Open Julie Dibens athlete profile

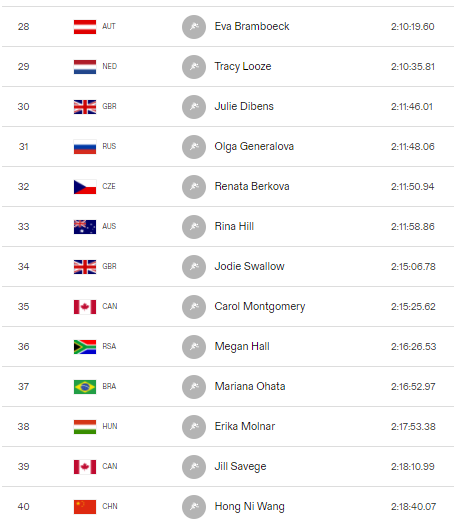click(x=244, y=106)
